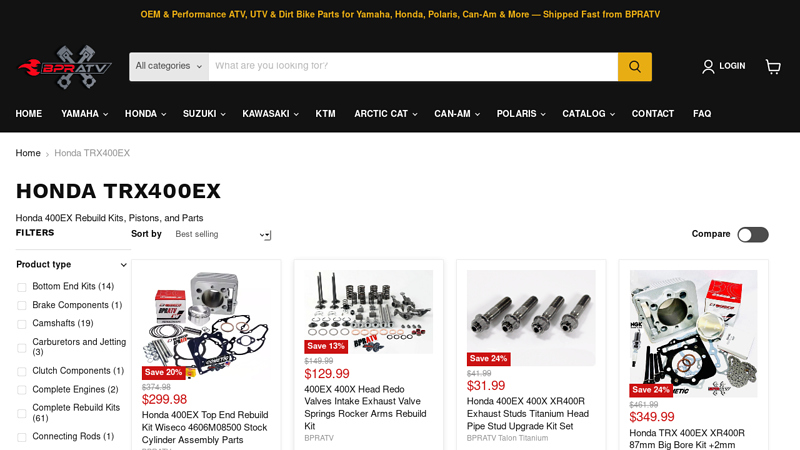
Task: Open the Polaris navigation menu
Action: 520,114
